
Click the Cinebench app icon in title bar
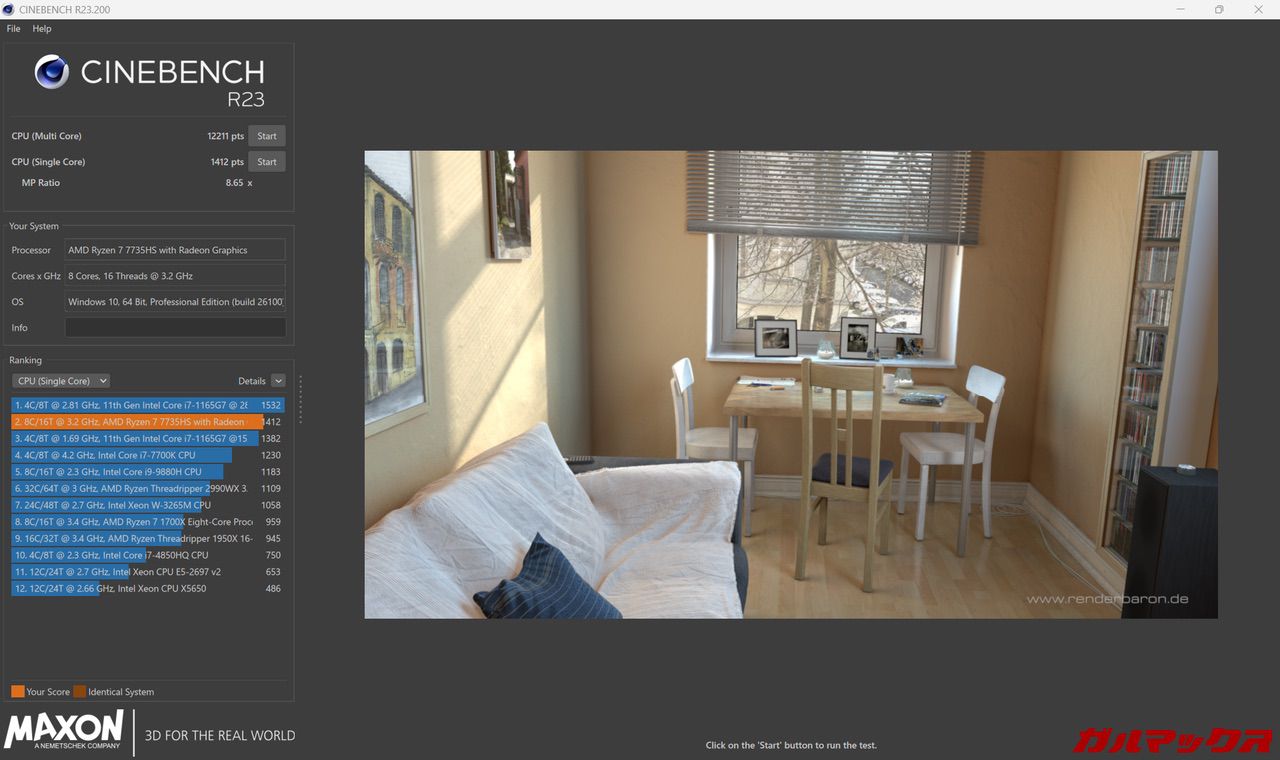[x=9, y=9]
